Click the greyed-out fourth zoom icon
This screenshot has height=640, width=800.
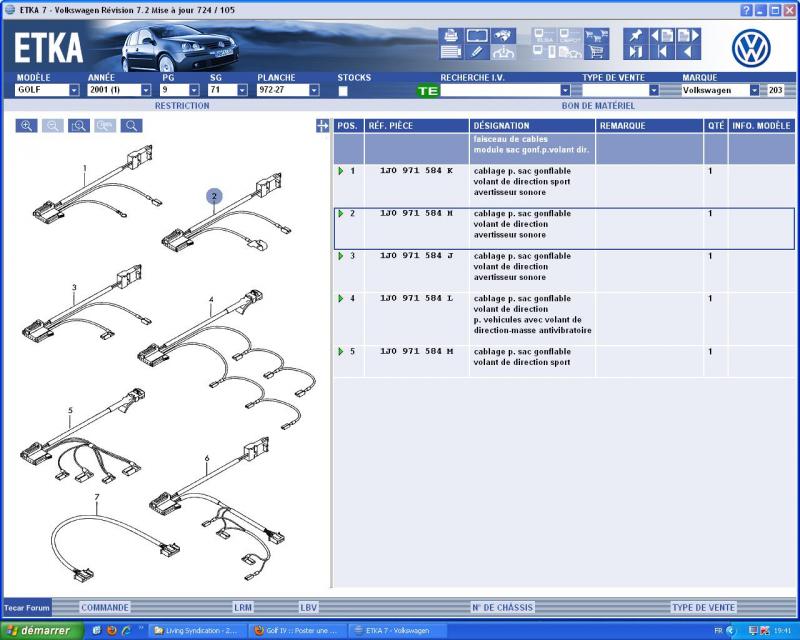coord(105,126)
